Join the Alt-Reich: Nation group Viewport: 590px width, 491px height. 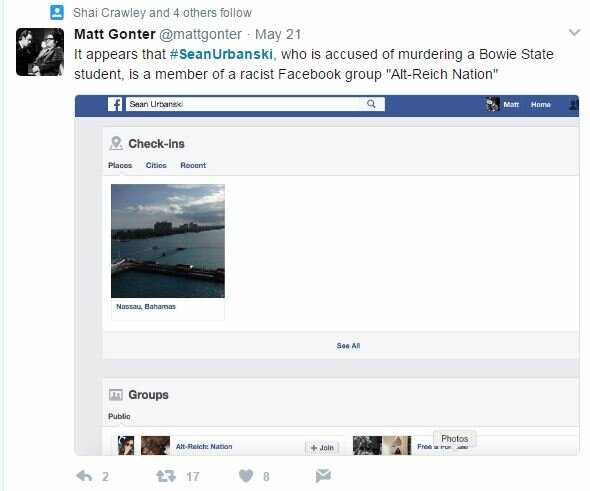[x=322, y=448]
